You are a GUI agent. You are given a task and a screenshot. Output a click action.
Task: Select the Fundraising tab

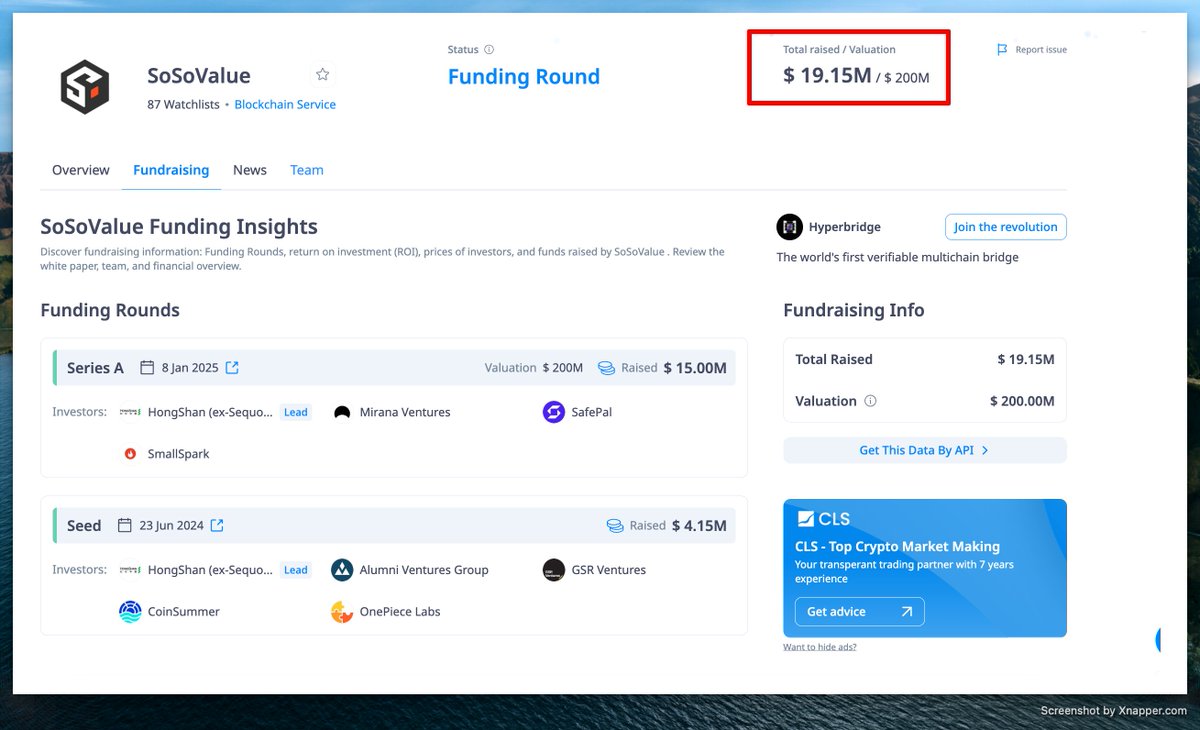(171, 170)
